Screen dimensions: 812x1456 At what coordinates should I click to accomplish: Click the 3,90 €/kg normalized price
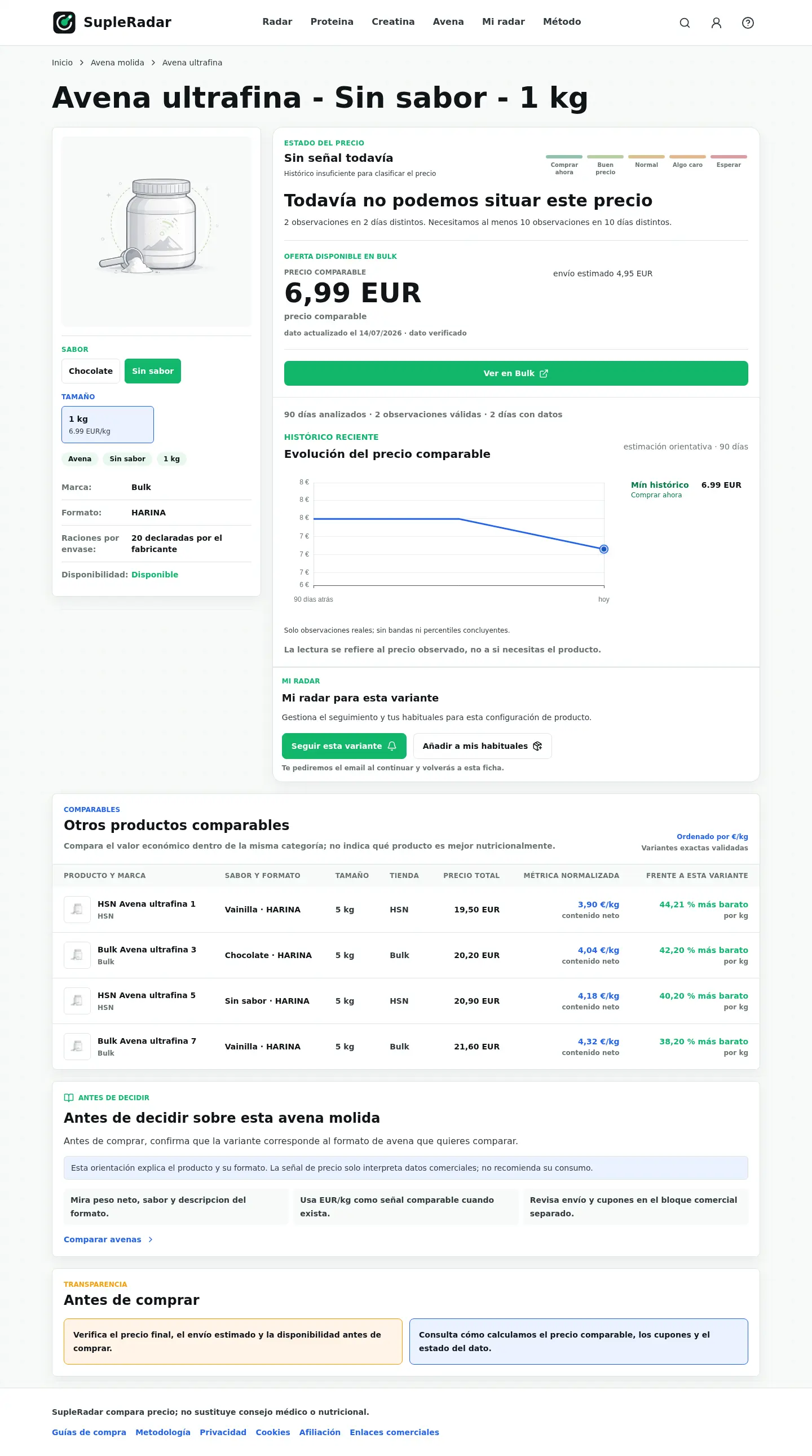pyautogui.click(x=598, y=905)
